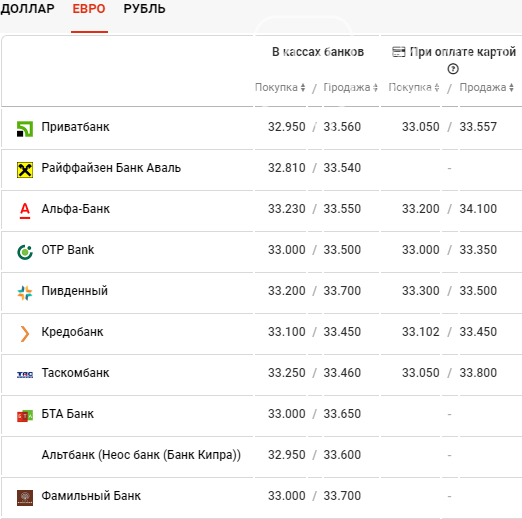
Task: Switch to the РУБЛЬ tab
Action: (144, 9)
